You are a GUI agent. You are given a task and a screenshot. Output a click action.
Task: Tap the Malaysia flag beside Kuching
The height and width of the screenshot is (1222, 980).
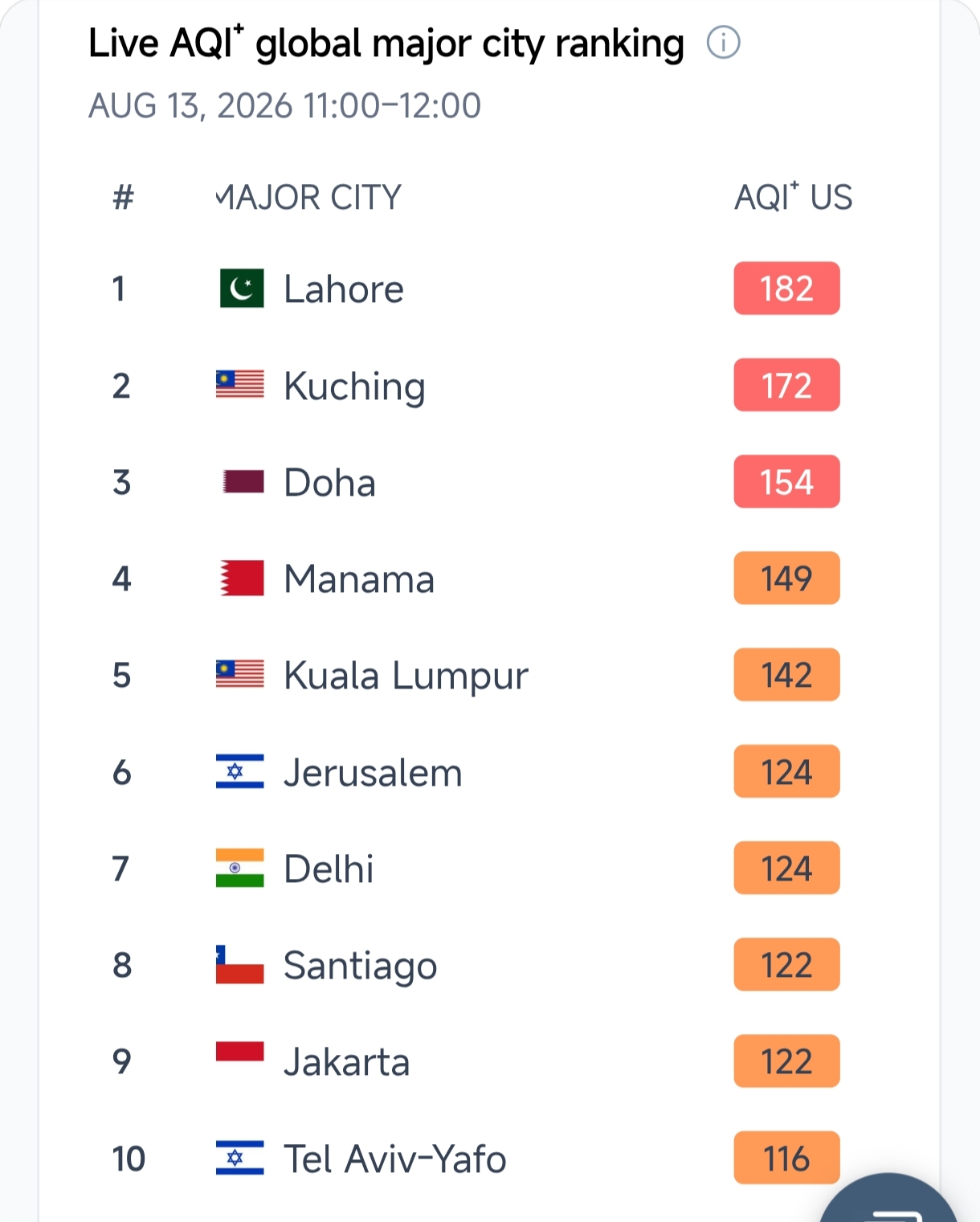[239, 385]
